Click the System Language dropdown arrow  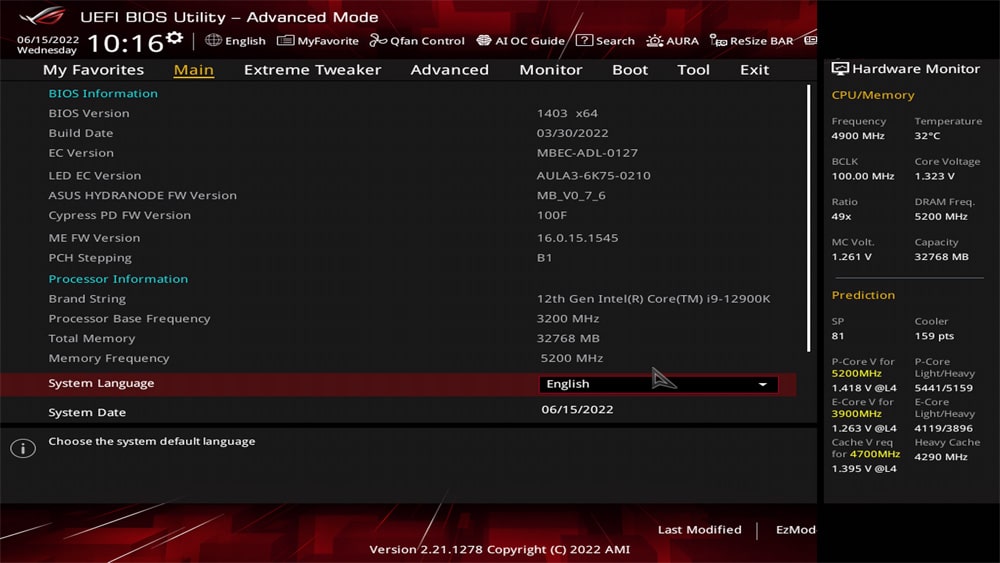pos(762,384)
